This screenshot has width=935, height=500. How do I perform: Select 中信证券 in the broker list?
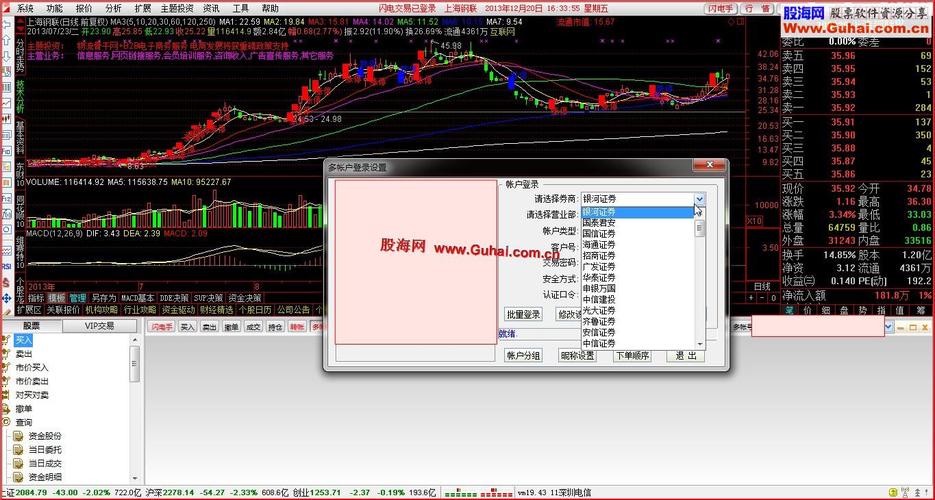[599, 344]
